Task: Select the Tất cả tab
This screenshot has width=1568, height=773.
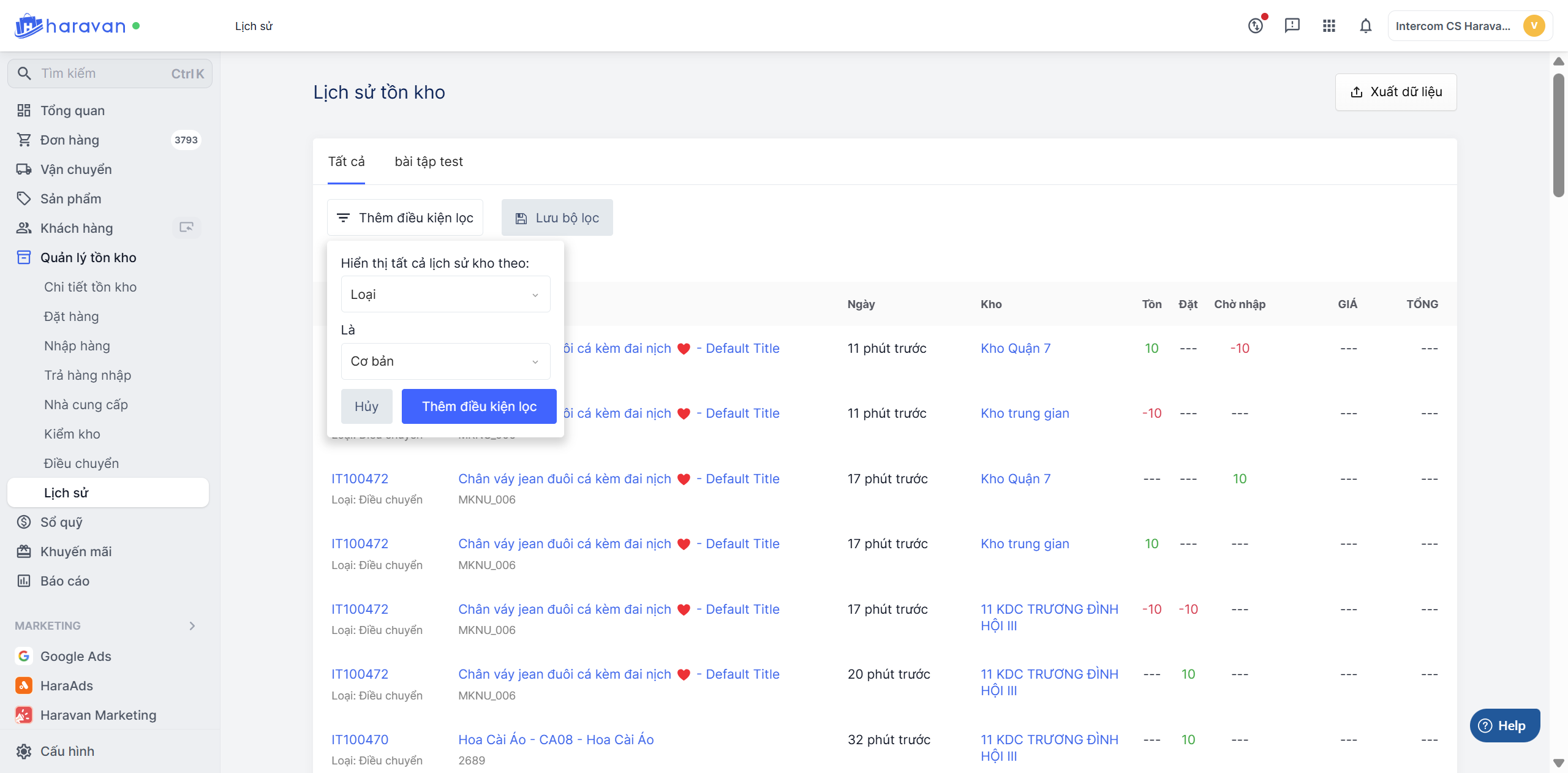Action: tap(346, 162)
